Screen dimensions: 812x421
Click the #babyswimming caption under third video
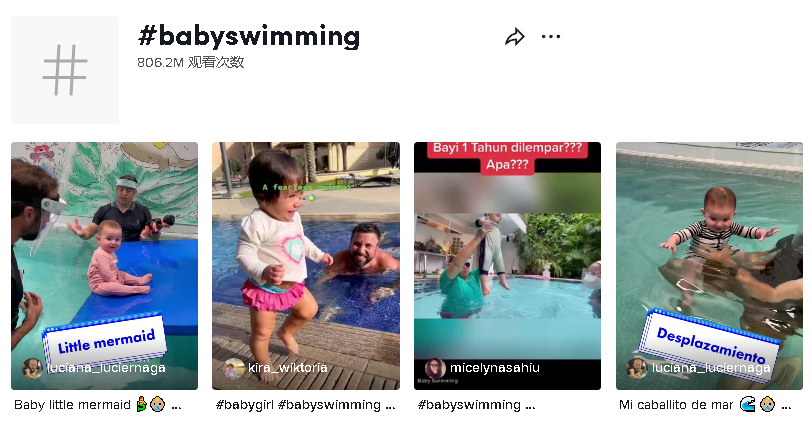[469, 405]
